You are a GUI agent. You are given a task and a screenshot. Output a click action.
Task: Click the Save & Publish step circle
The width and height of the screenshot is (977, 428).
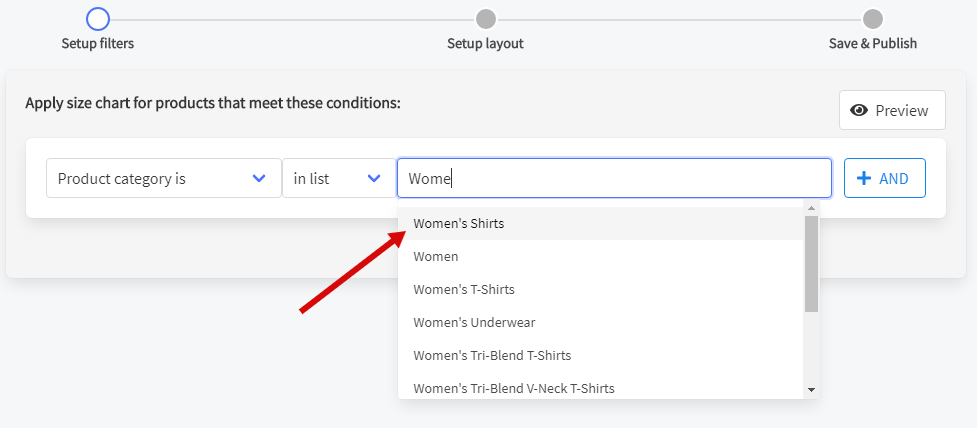coord(873,19)
